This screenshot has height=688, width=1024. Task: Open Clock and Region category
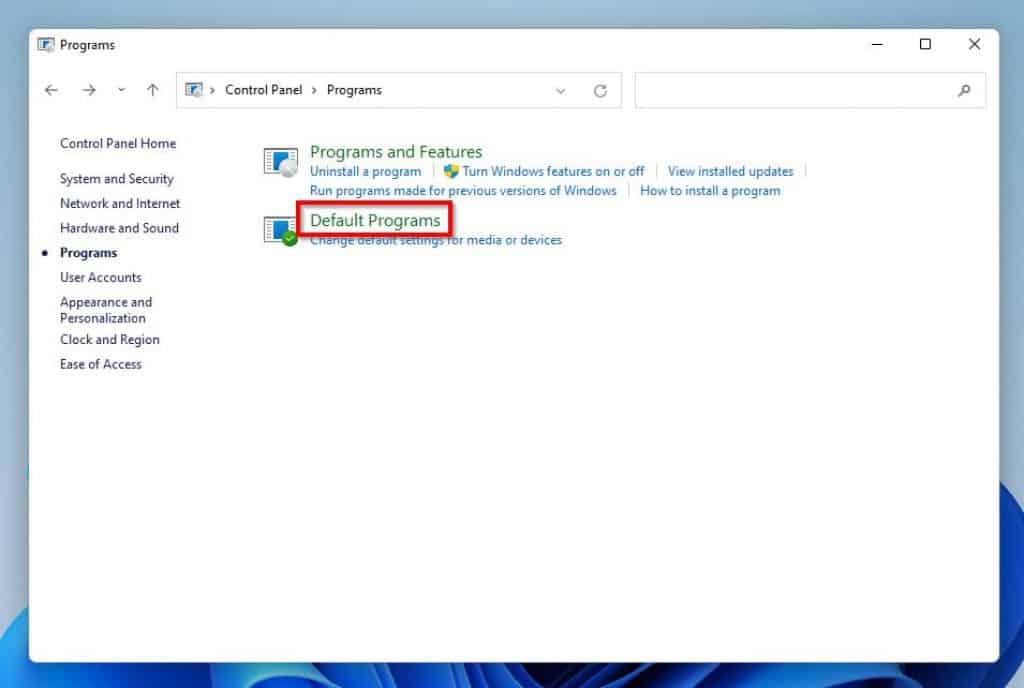coord(110,339)
